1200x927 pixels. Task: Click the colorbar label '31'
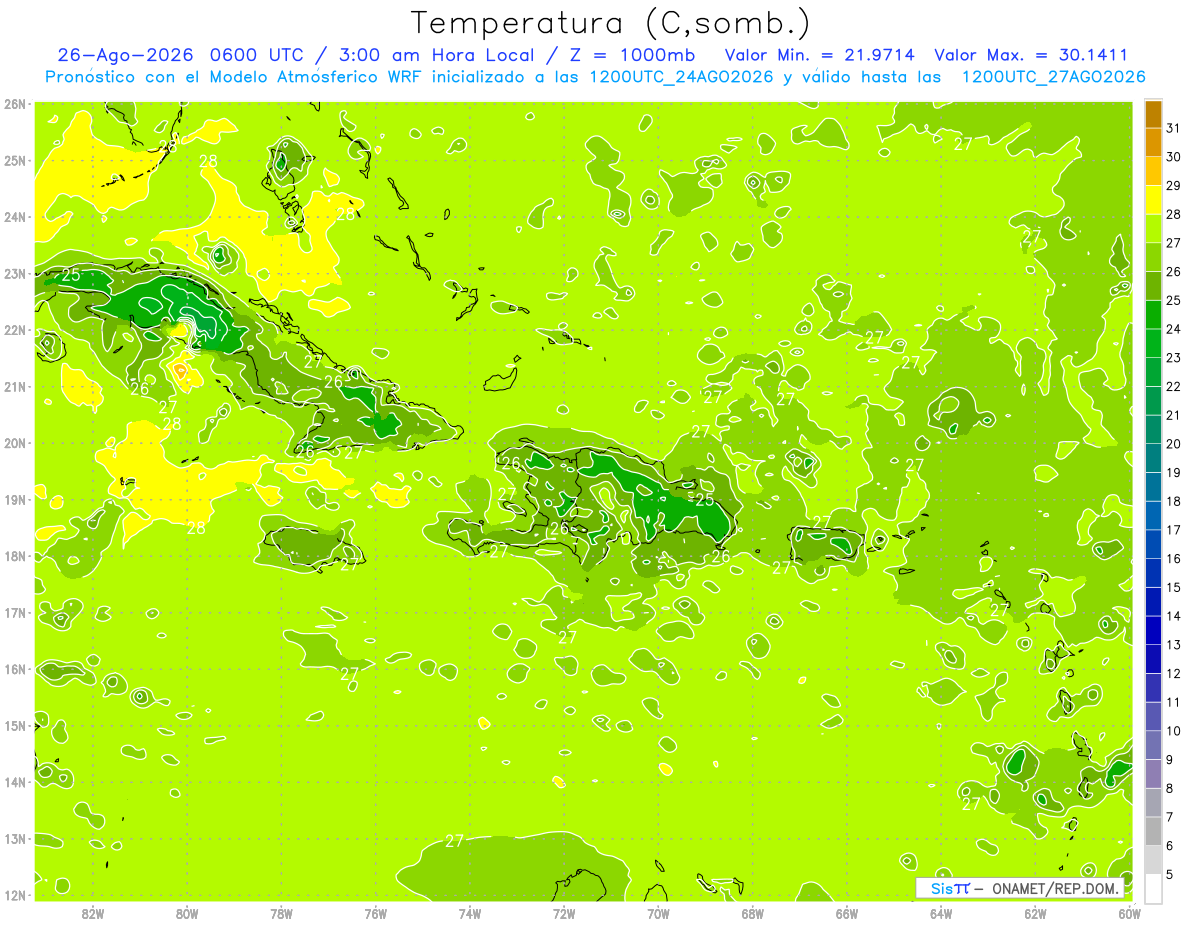[1173, 128]
